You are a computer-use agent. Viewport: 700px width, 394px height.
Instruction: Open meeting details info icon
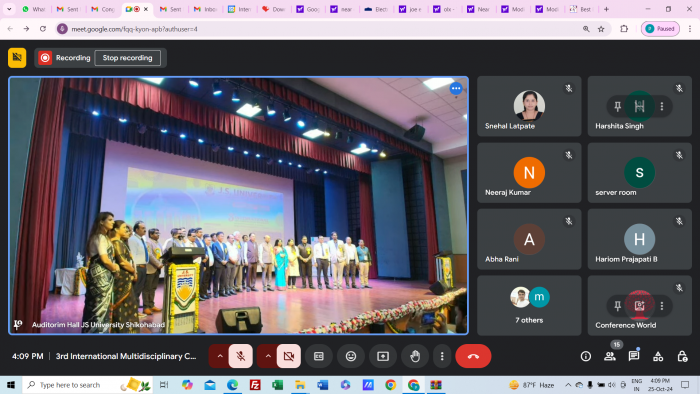click(x=586, y=356)
